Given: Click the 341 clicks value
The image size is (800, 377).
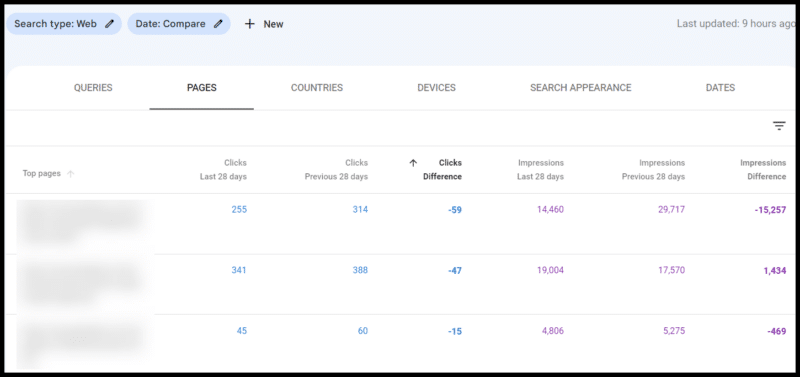Looking at the screenshot, I should [x=239, y=270].
